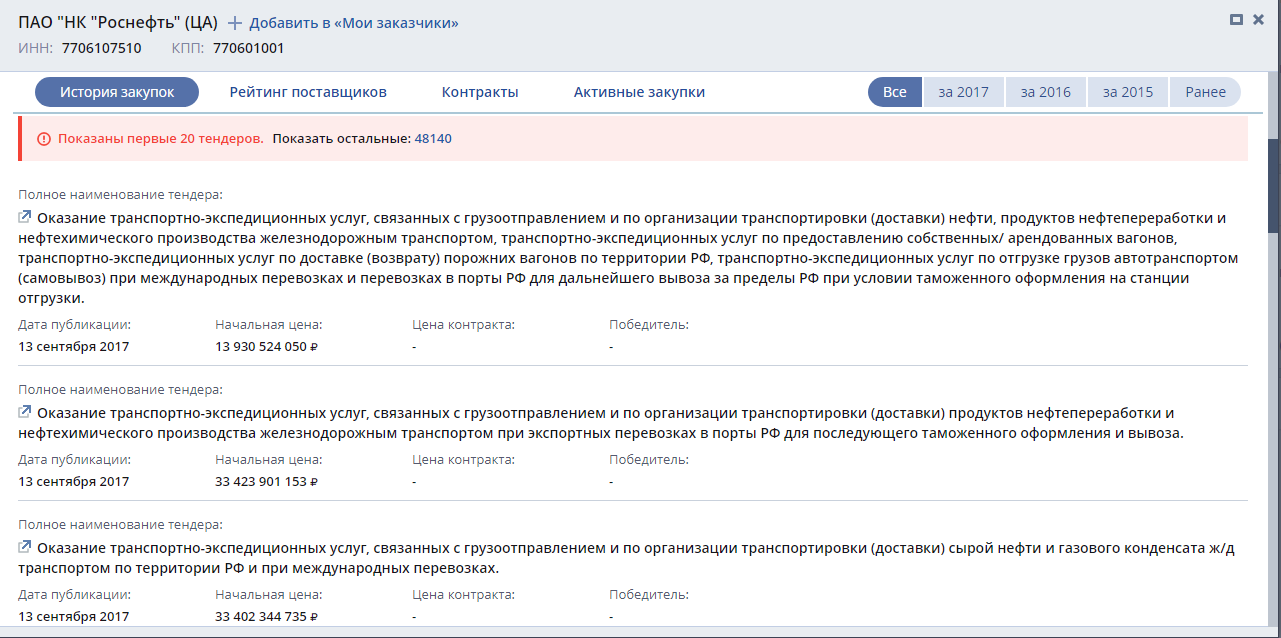Add customer via Добавить в «Мои заказчики»
The height and width of the screenshot is (638, 1281).
click(353, 23)
